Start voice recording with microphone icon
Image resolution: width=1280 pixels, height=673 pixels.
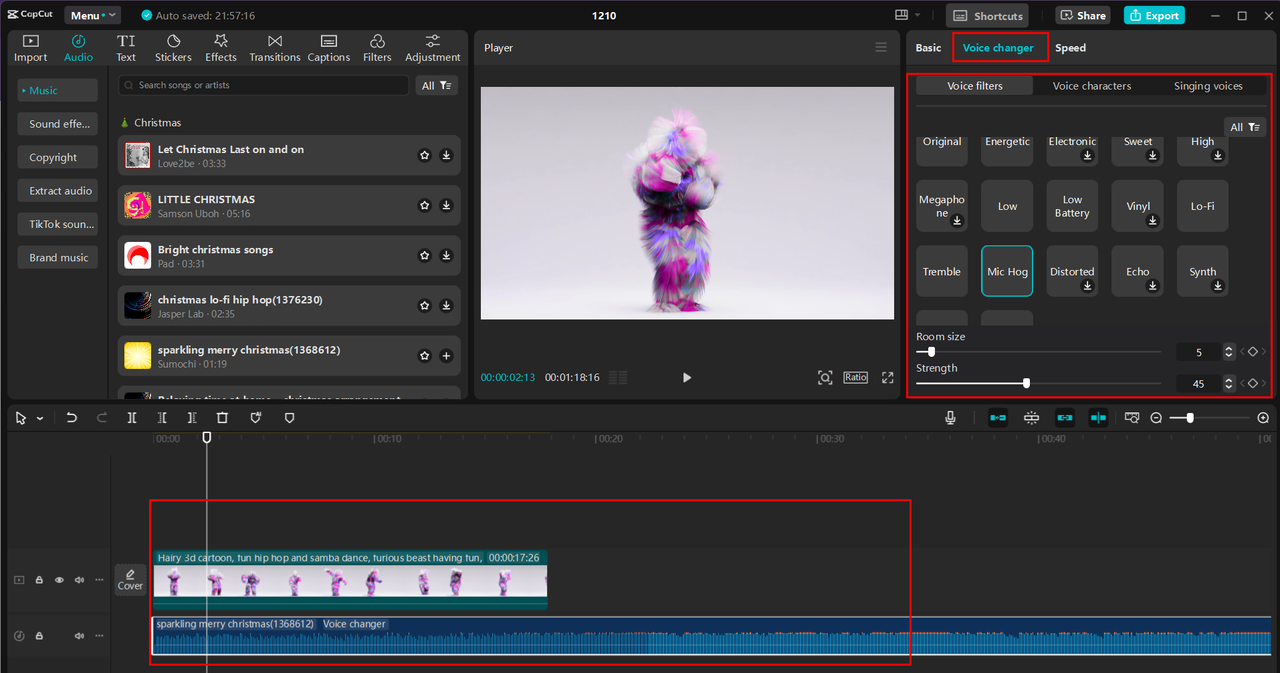point(950,418)
